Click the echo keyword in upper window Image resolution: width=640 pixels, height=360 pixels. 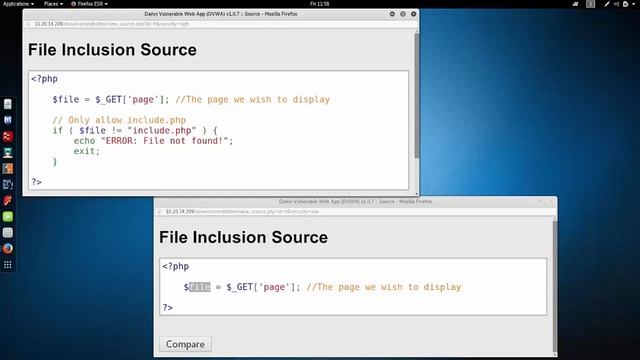pos(84,141)
